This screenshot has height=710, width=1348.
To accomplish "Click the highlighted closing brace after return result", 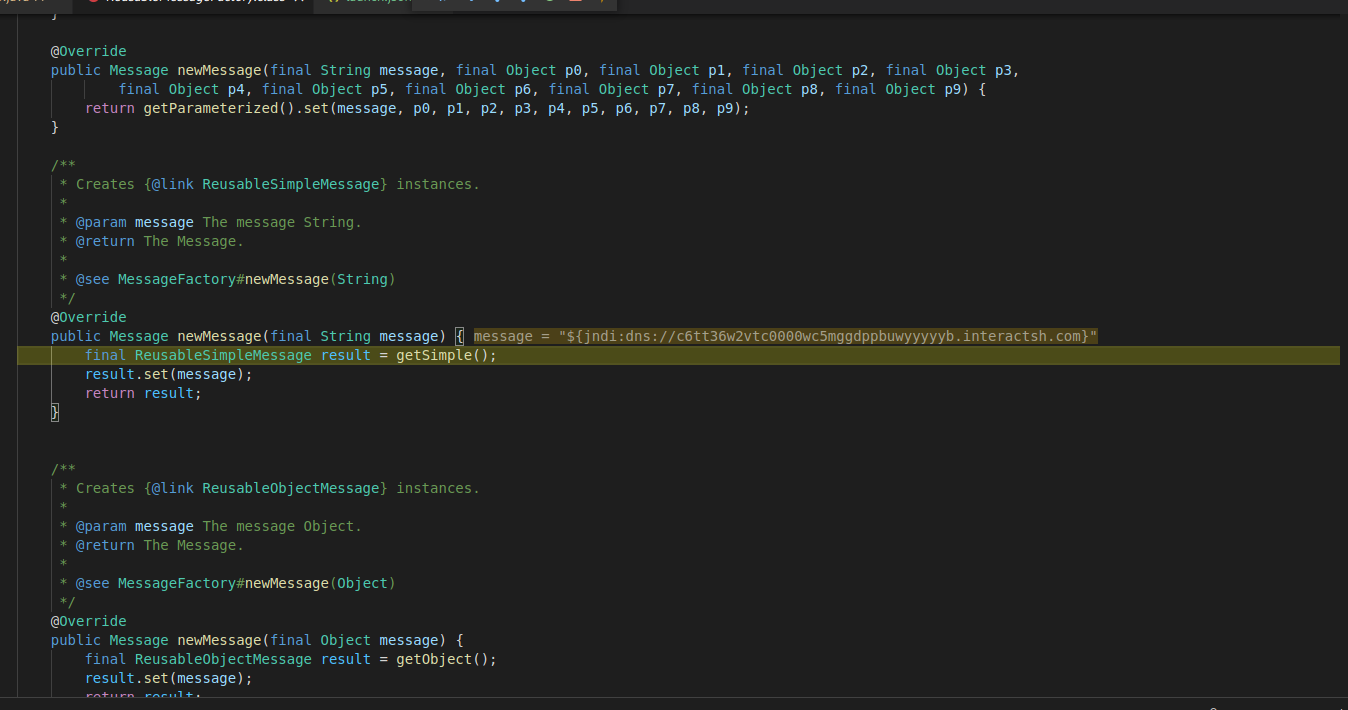I will [55, 412].
